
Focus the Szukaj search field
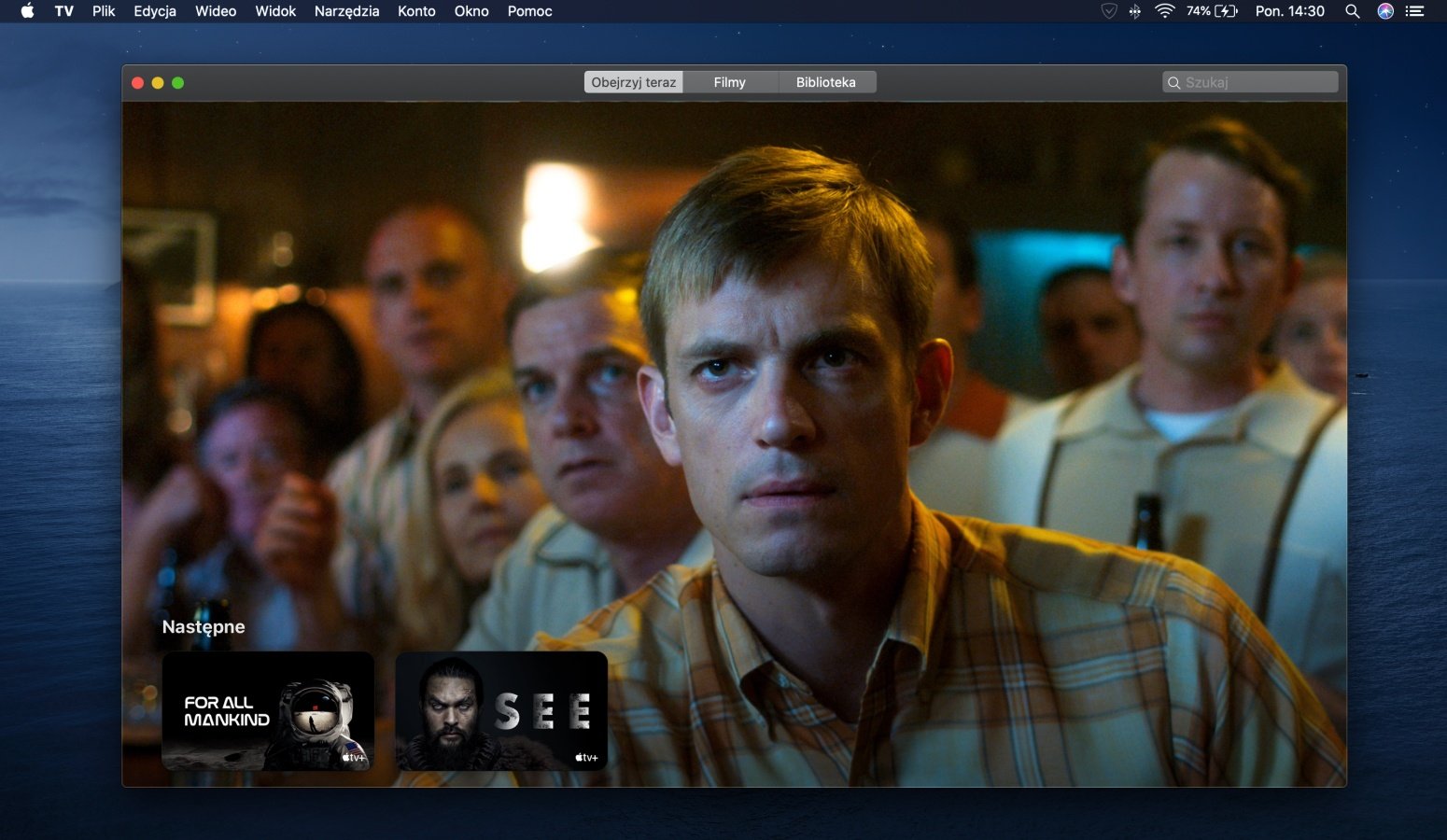[x=1256, y=83]
